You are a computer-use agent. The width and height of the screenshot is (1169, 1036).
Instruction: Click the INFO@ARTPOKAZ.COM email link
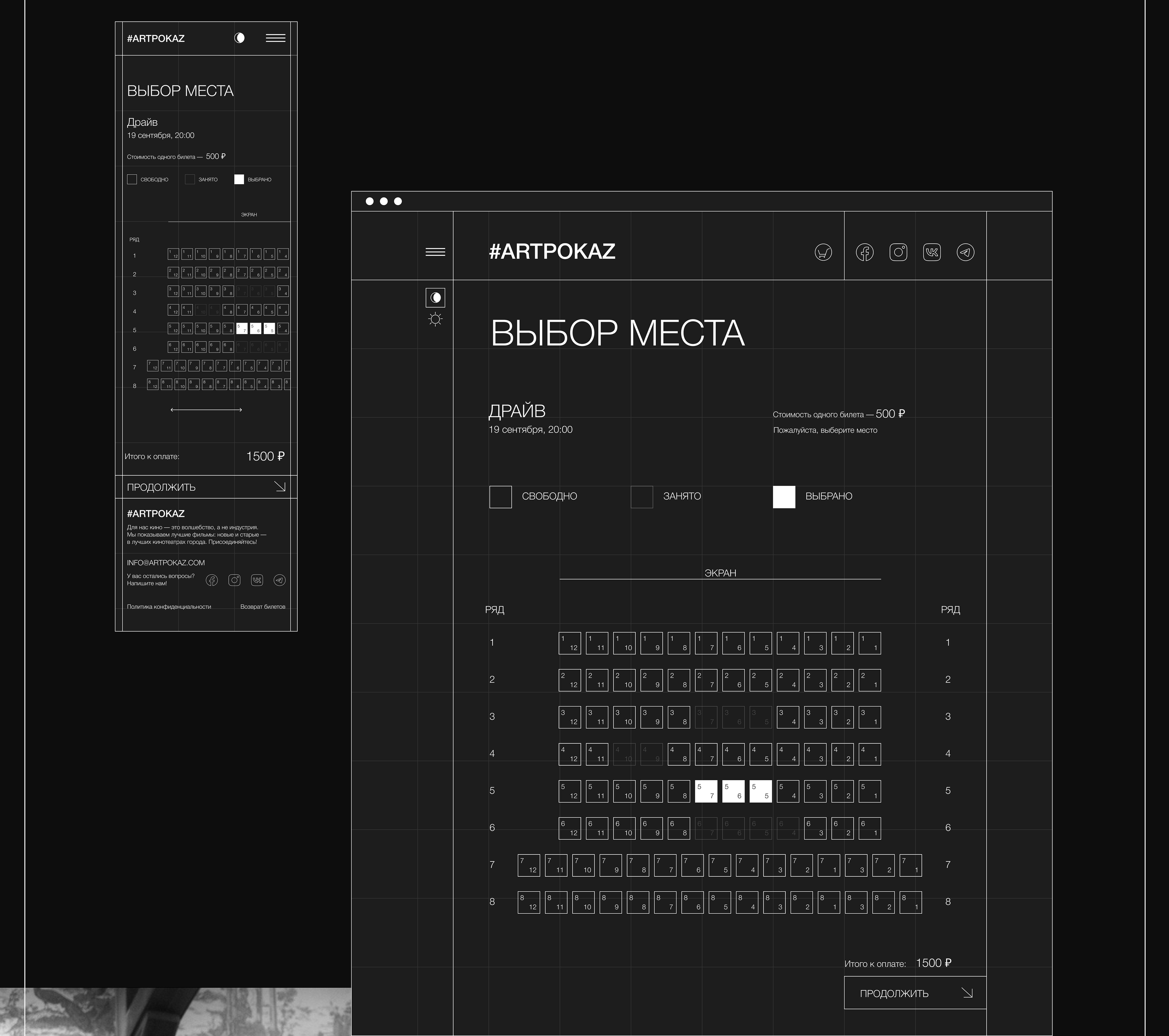tap(165, 562)
